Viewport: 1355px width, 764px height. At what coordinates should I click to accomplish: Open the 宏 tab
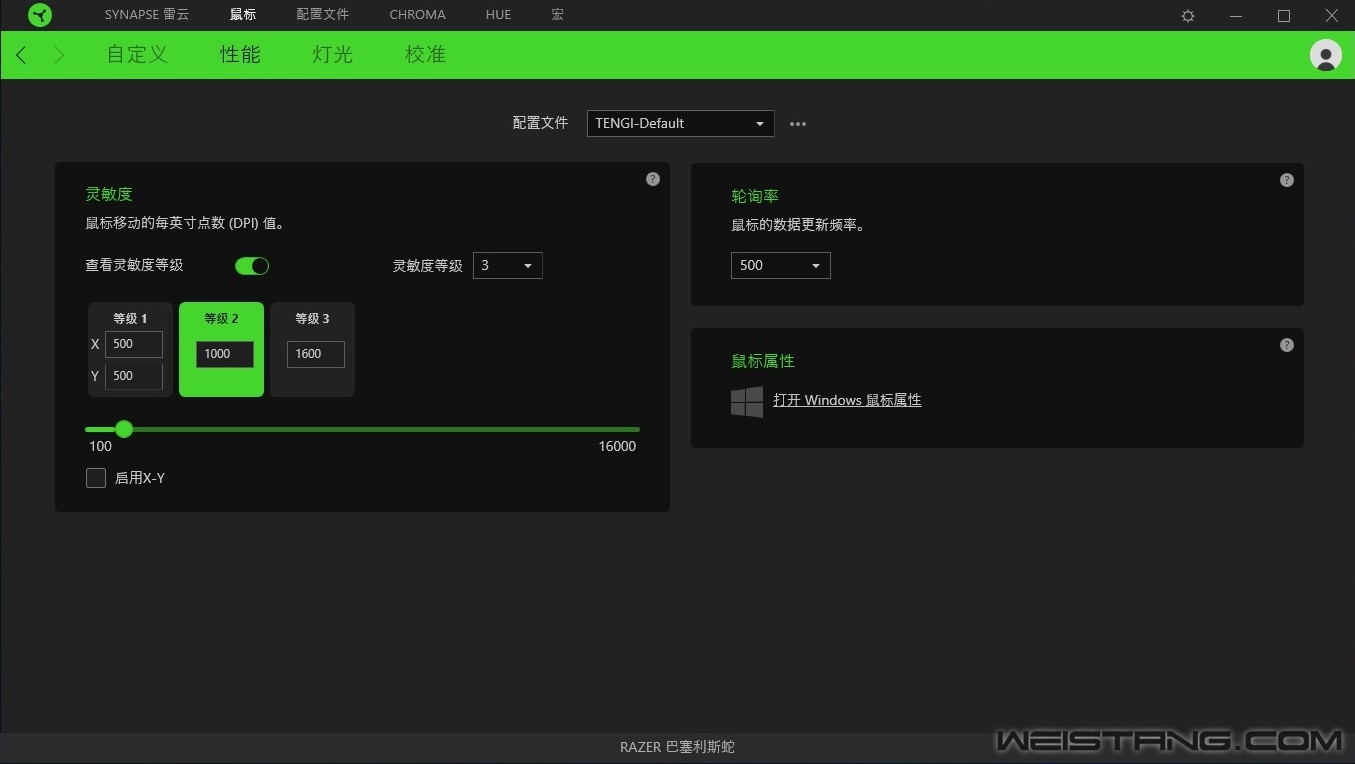coord(557,15)
